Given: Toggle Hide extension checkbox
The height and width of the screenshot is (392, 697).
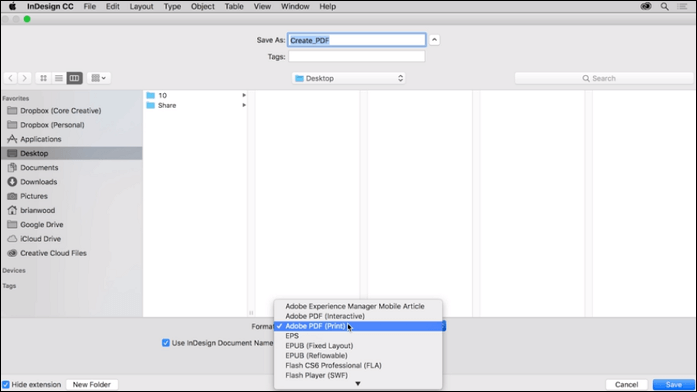Looking at the screenshot, I should pos(6,384).
